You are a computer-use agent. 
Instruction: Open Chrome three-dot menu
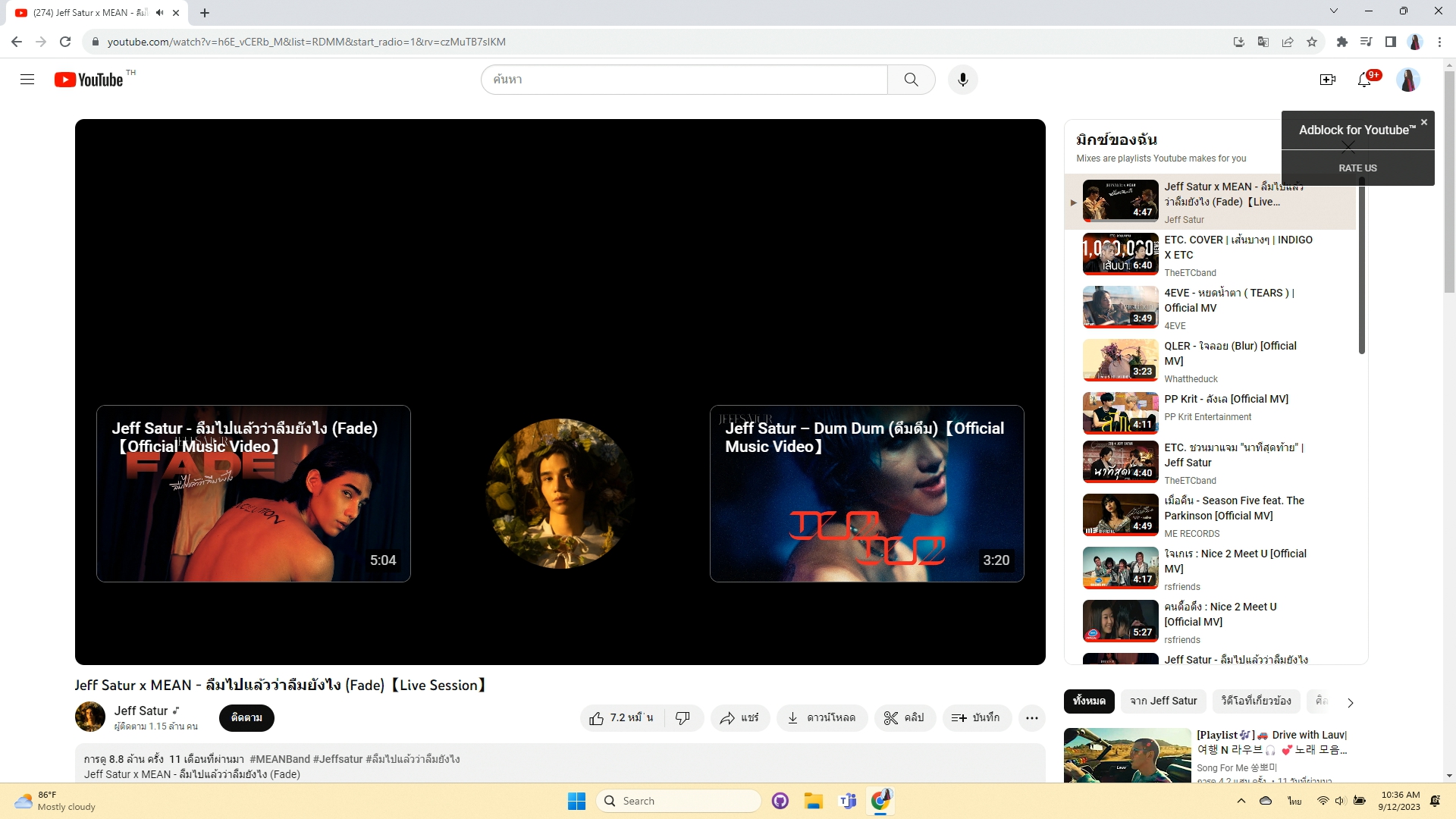click(x=1439, y=42)
